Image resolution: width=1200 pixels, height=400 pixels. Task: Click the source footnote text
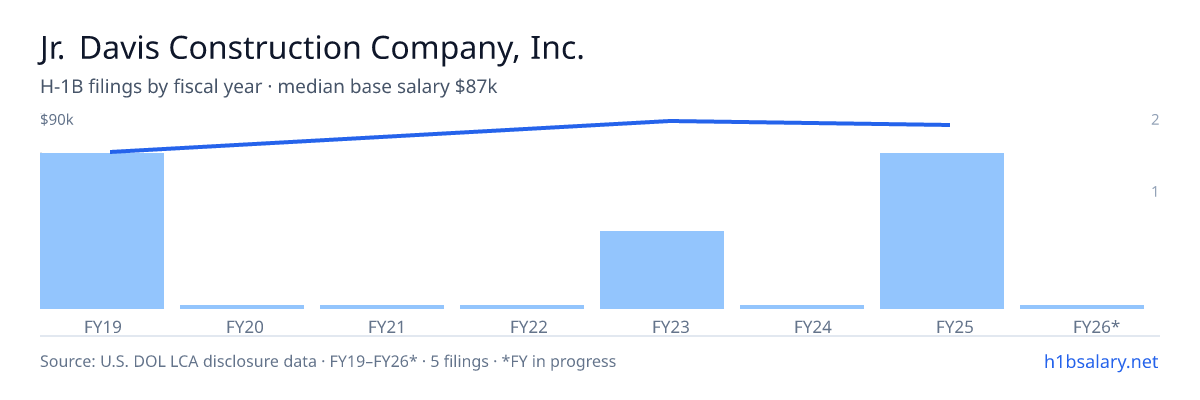click(328, 361)
